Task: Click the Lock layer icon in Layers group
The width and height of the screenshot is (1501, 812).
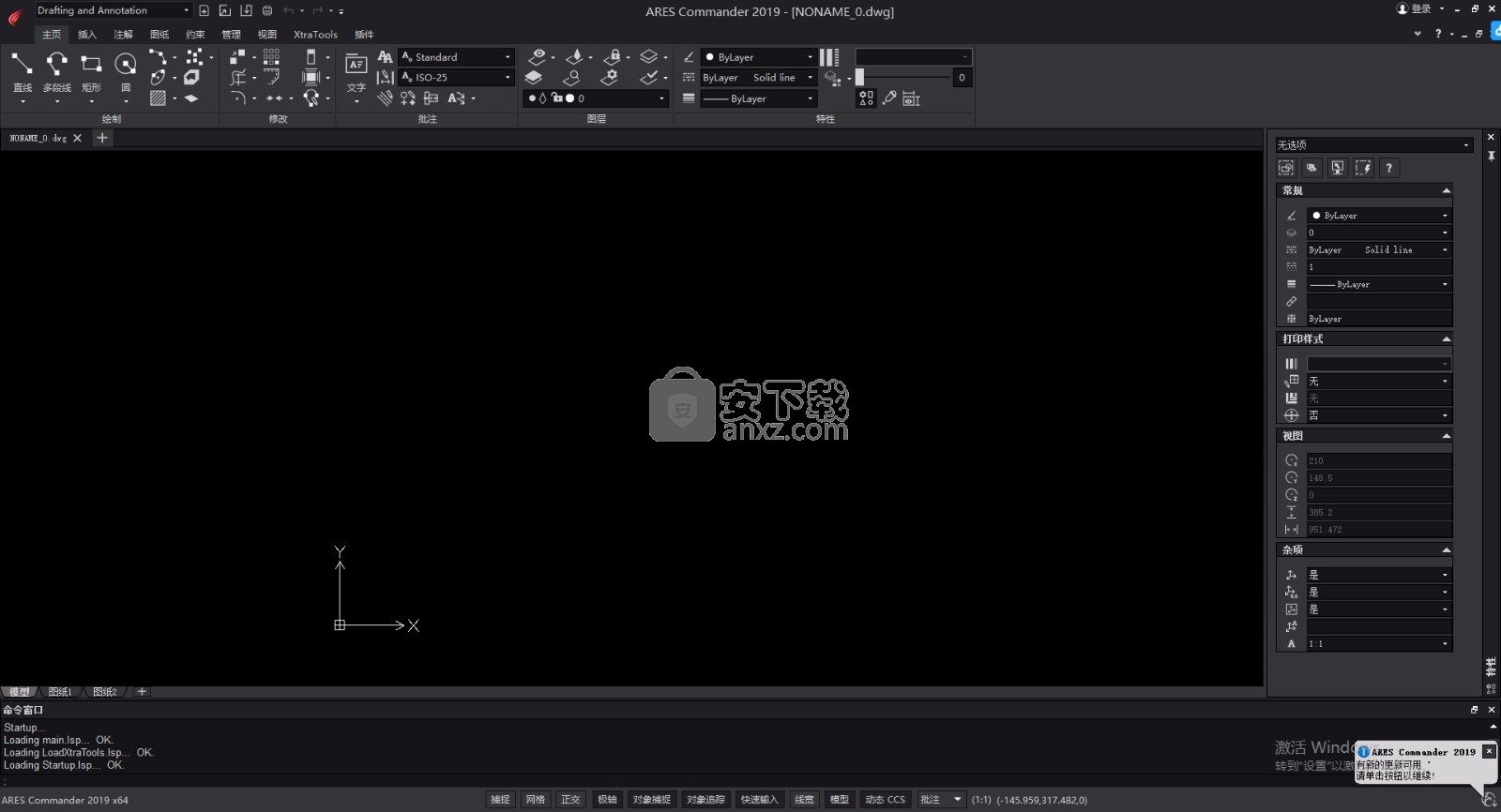Action: 613,57
